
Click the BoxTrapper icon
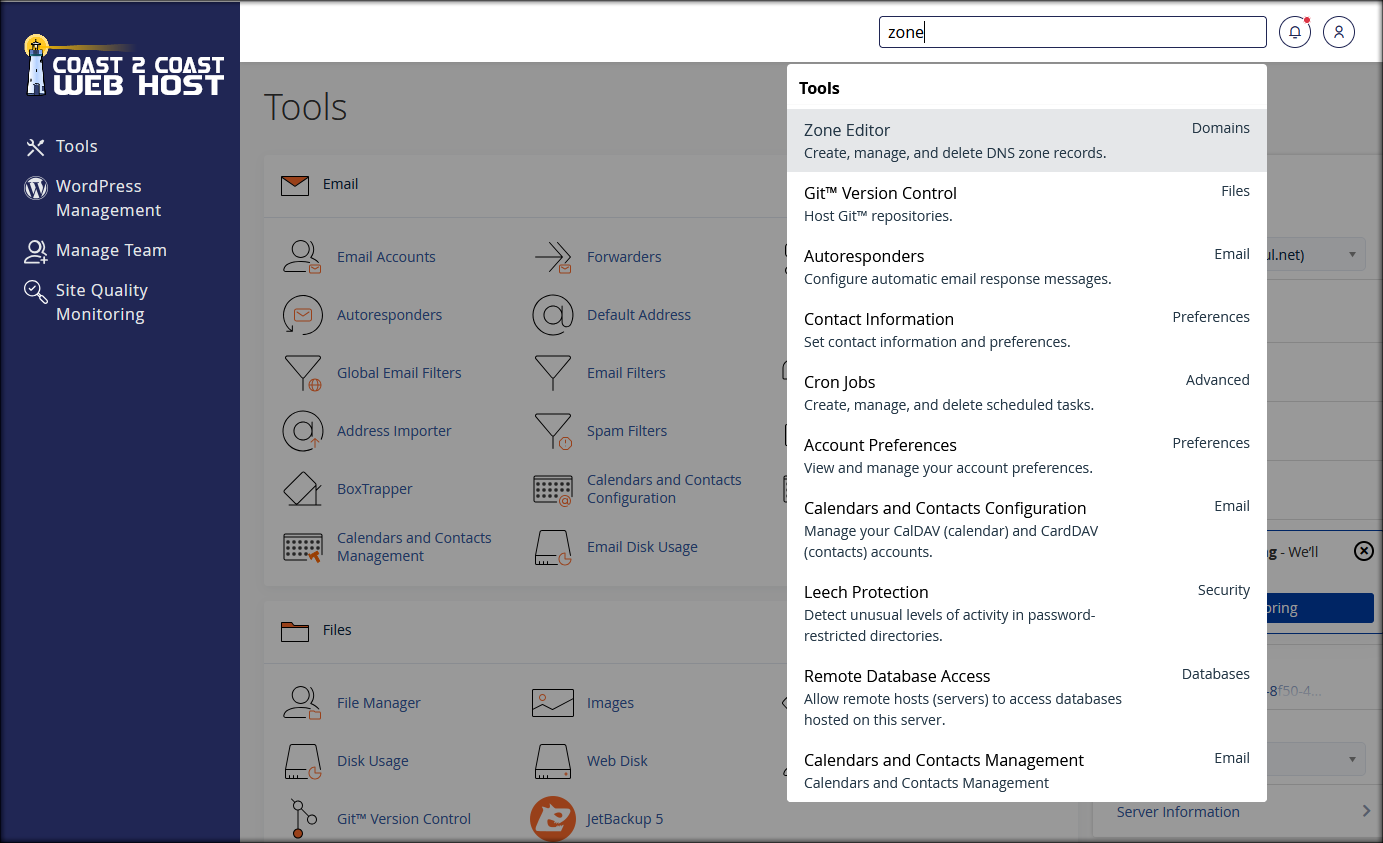(302, 489)
